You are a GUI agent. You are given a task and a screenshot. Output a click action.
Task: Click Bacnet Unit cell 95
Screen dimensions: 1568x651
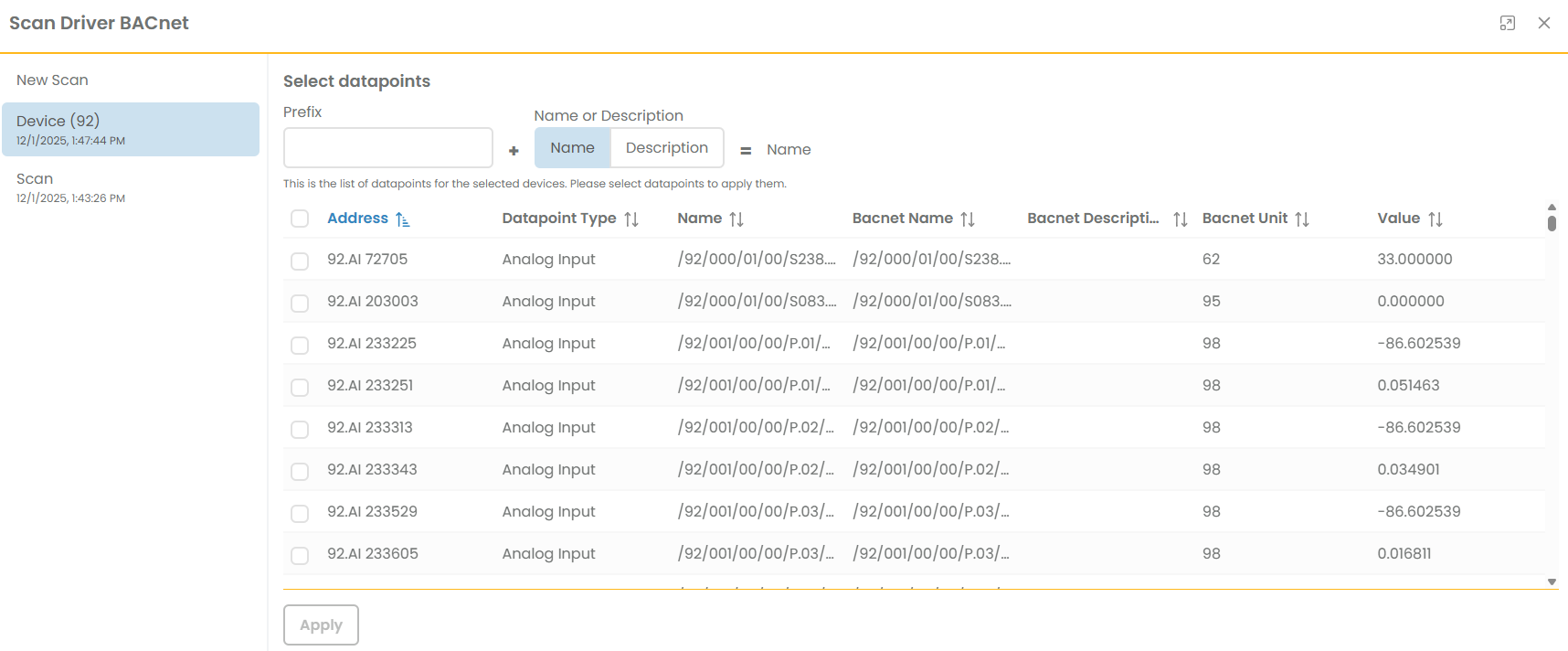1211,302
